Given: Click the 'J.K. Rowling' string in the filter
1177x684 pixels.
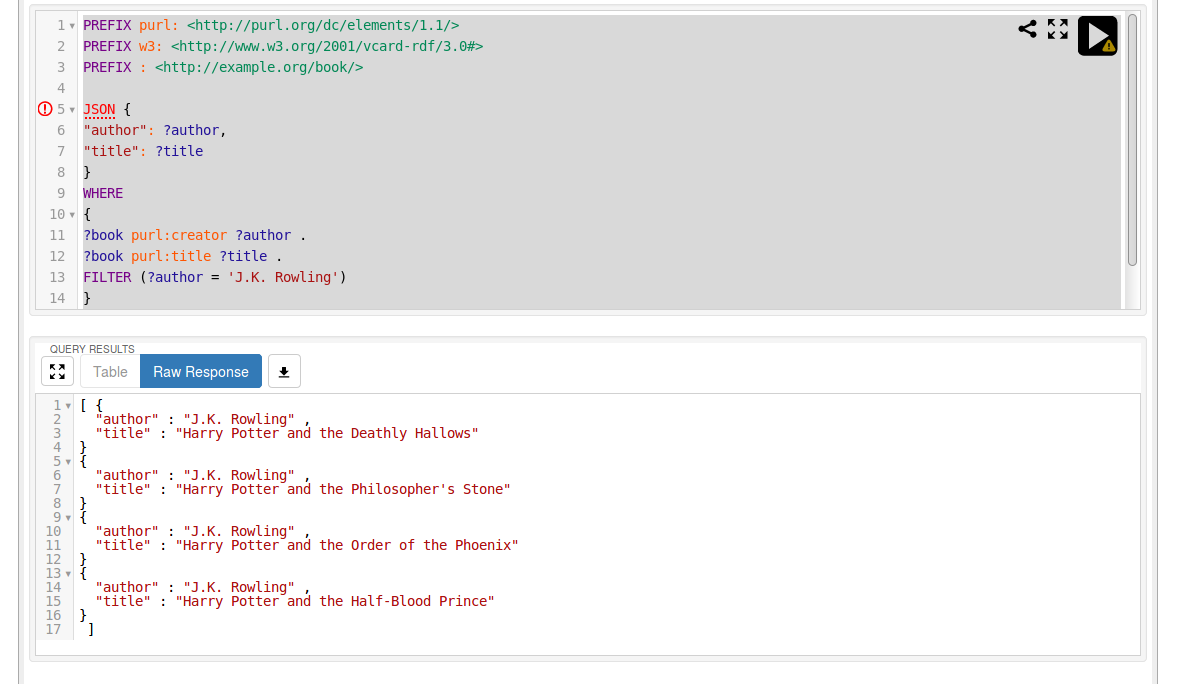Looking at the screenshot, I should coord(282,277).
